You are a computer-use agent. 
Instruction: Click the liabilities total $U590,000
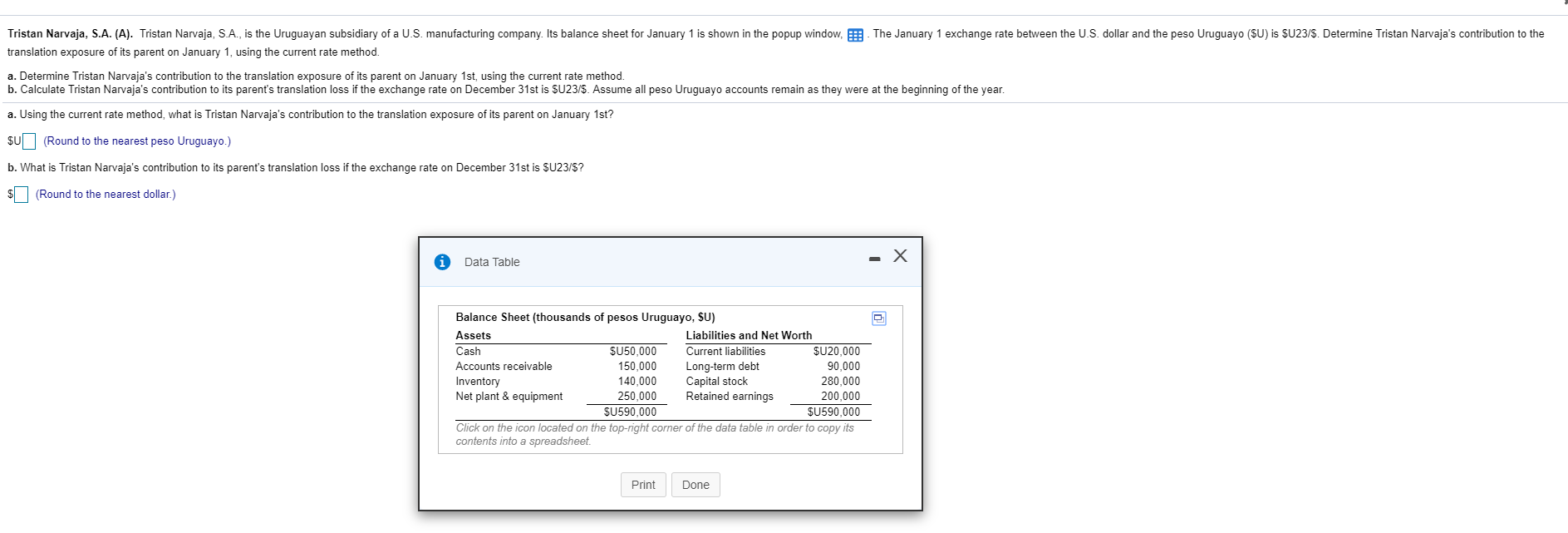click(x=834, y=412)
